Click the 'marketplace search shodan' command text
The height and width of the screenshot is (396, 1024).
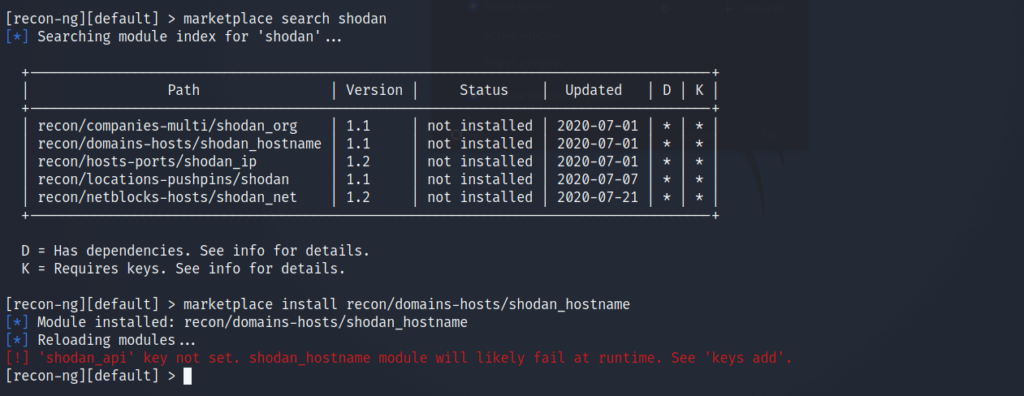[285, 19]
